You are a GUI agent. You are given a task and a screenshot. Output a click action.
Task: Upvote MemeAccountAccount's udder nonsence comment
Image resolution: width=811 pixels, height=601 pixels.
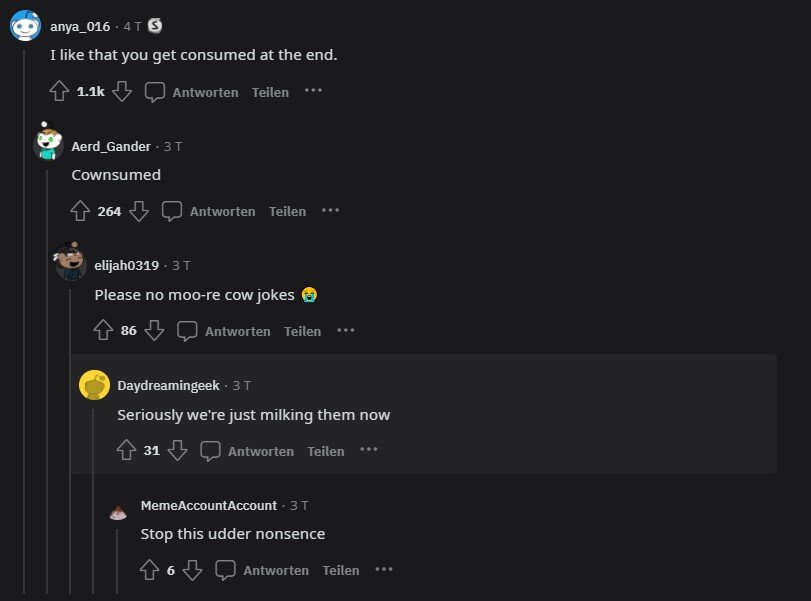click(x=150, y=570)
